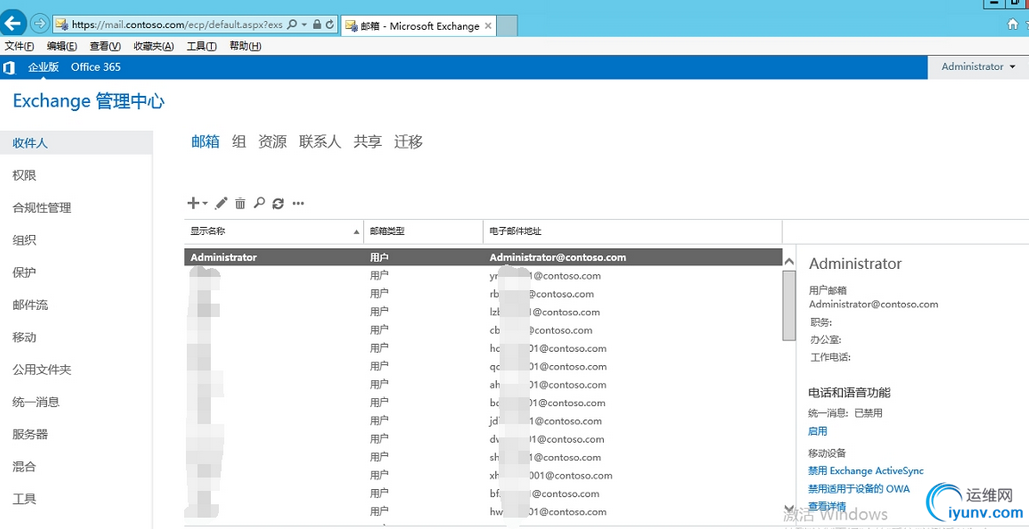This screenshot has width=1029, height=529.
Task: Click the mailbox list scrollbar thumb
Action: tap(789, 305)
